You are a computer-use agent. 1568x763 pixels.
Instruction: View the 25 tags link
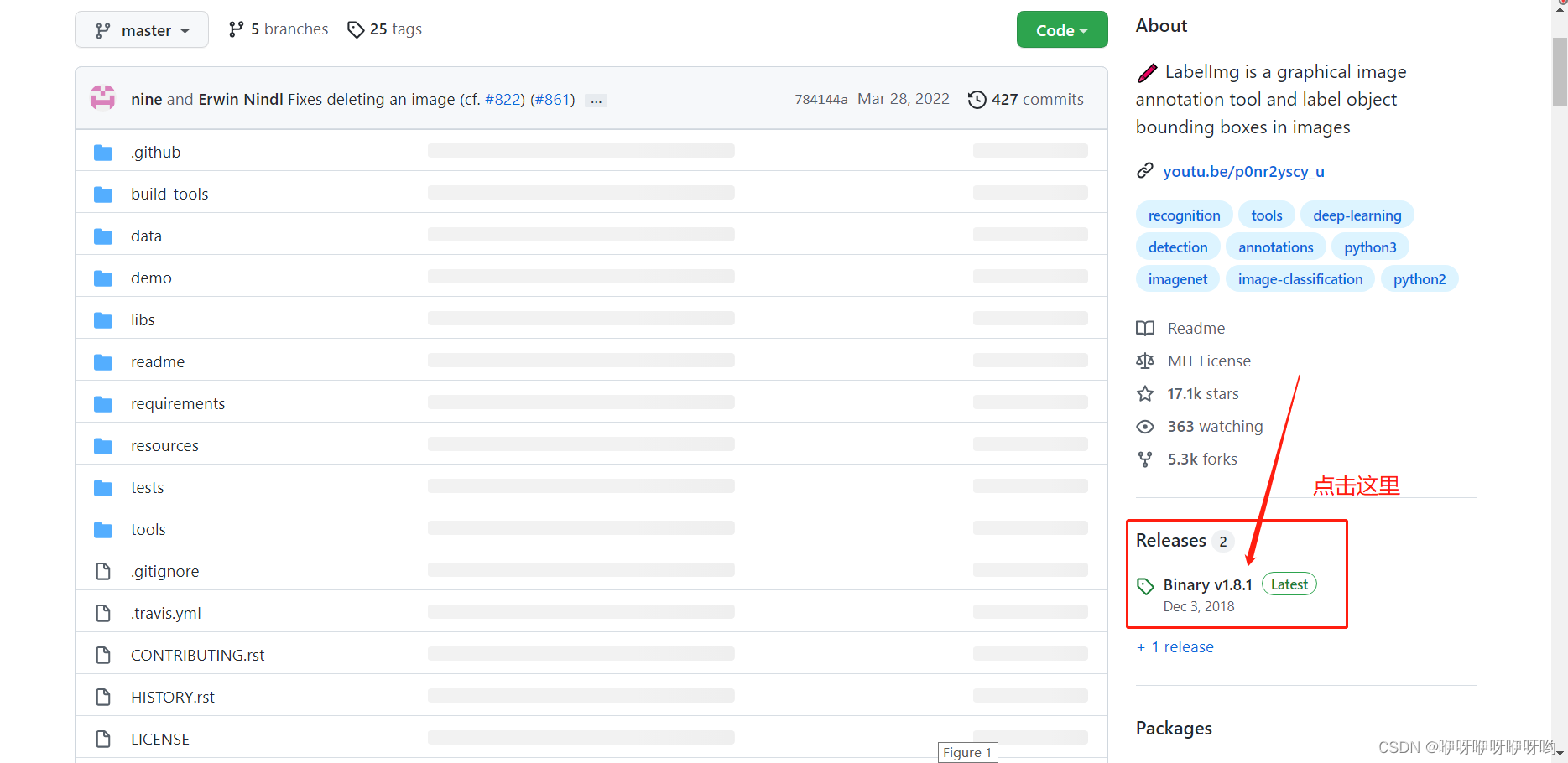coord(385,29)
